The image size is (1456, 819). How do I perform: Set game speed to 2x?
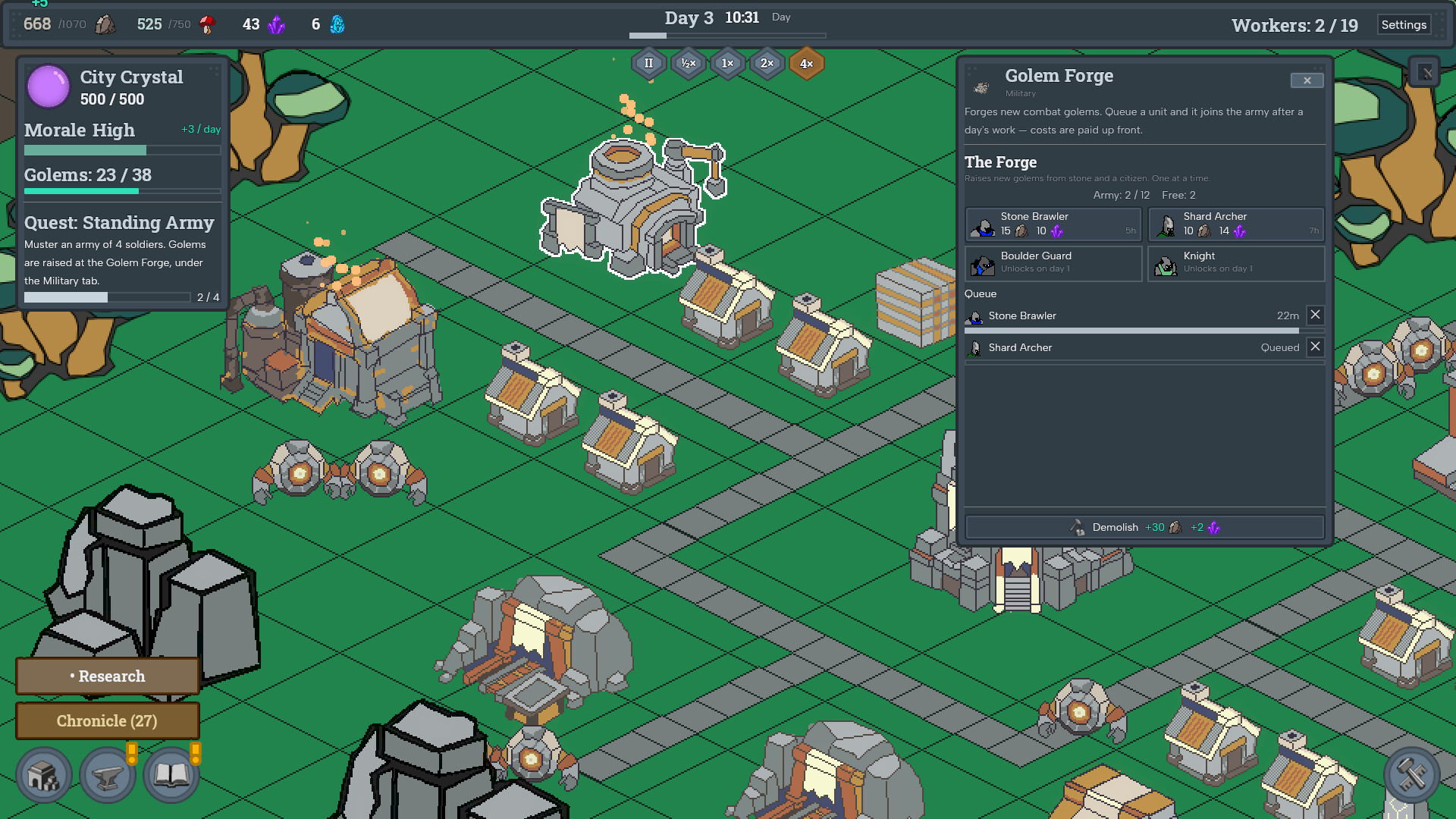pyautogui.click(x=767, y=64)
